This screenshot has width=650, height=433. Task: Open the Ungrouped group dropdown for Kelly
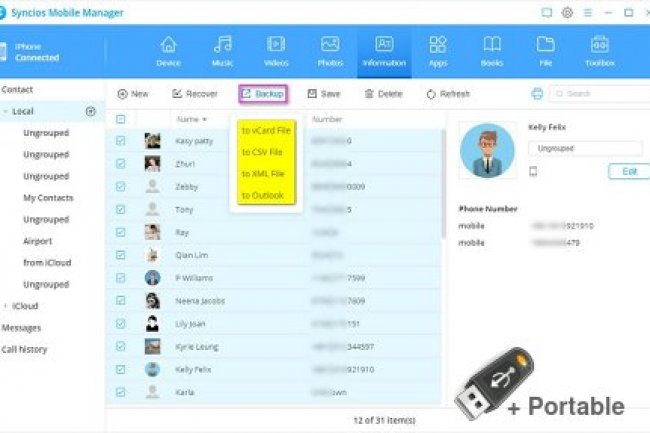(x=584, y=148)
